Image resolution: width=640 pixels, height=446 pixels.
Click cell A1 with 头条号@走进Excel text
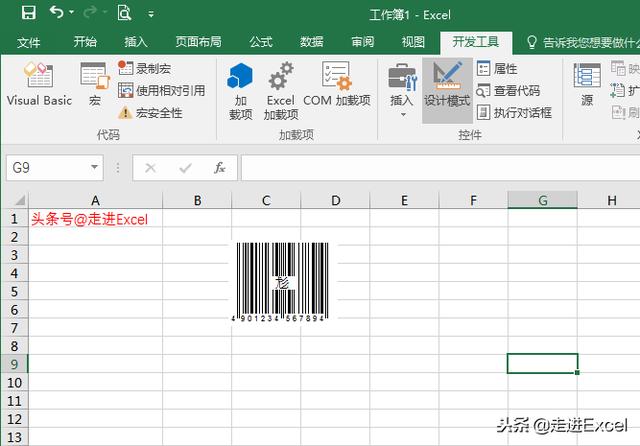click(x=95, y=219)
